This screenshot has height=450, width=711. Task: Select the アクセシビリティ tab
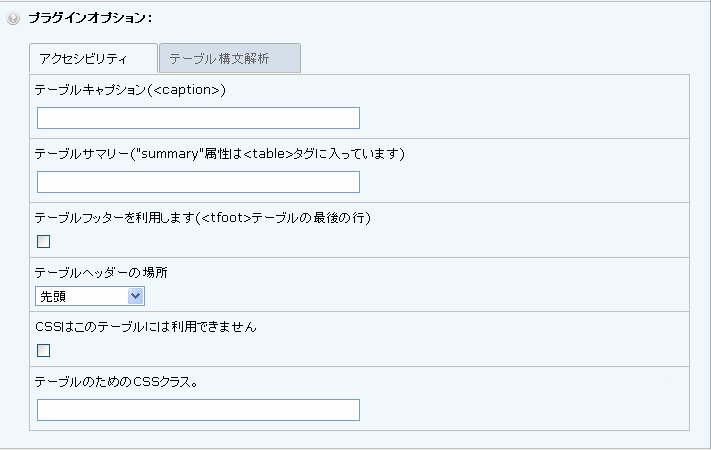[93, 58]
